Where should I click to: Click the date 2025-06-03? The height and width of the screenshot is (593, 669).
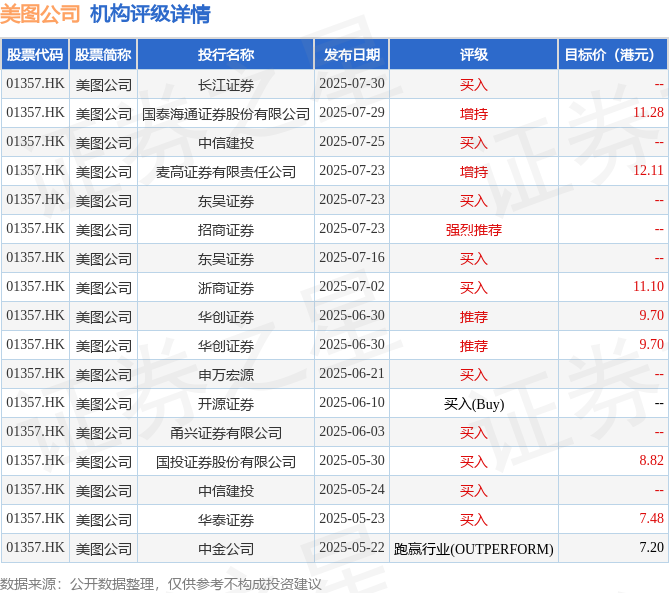[x=352, y=432]
